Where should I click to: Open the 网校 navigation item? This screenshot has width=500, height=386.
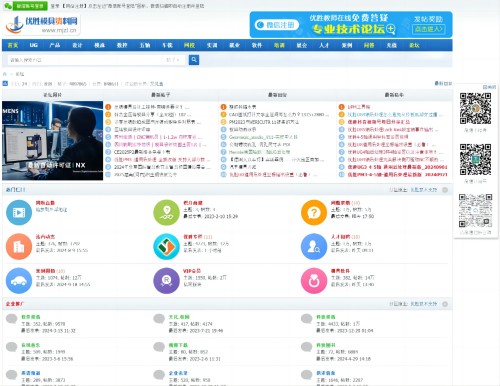189,45
